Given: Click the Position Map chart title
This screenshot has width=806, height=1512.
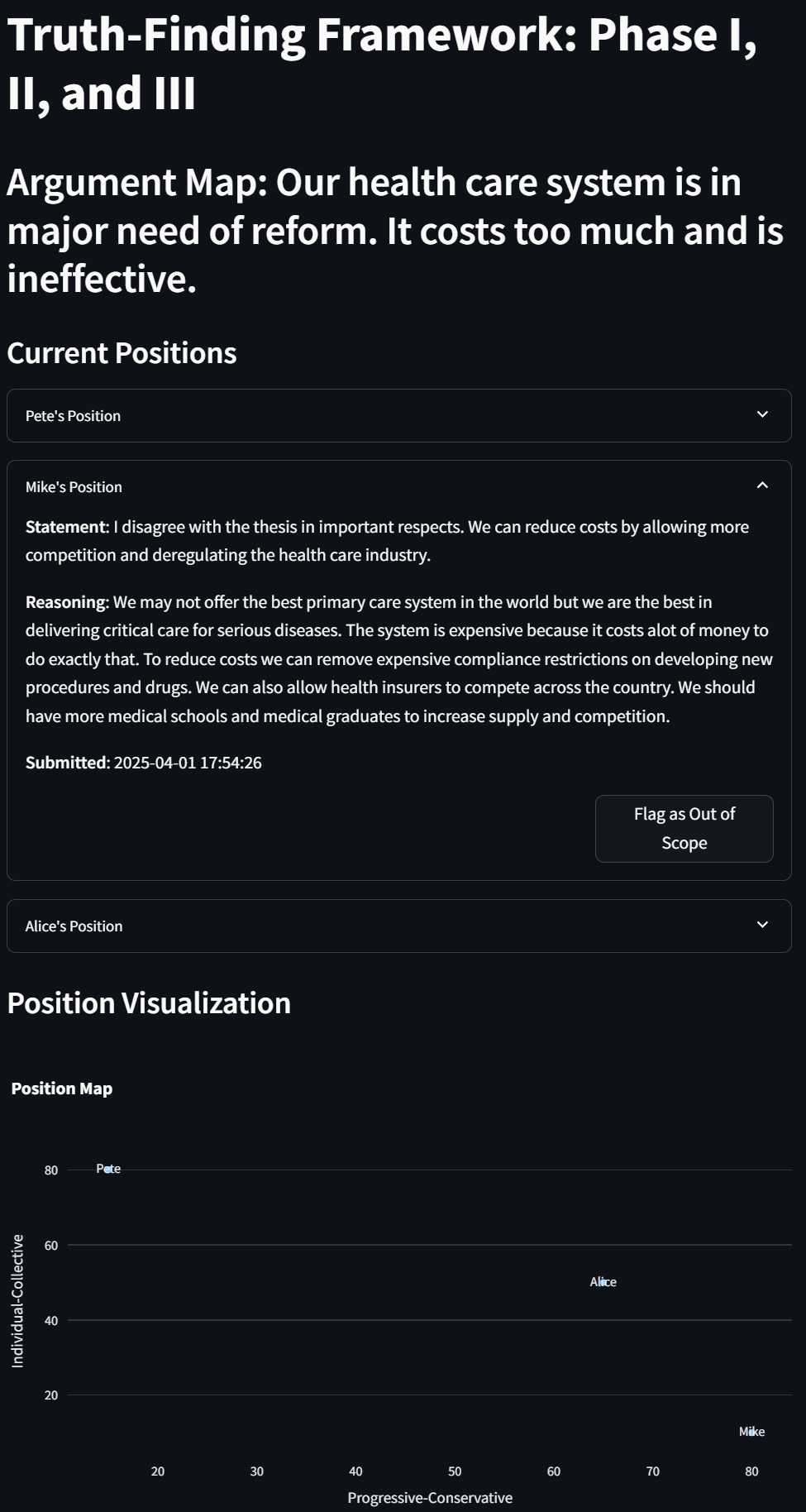Looking at the screenshot, I should pos(62,1089).
